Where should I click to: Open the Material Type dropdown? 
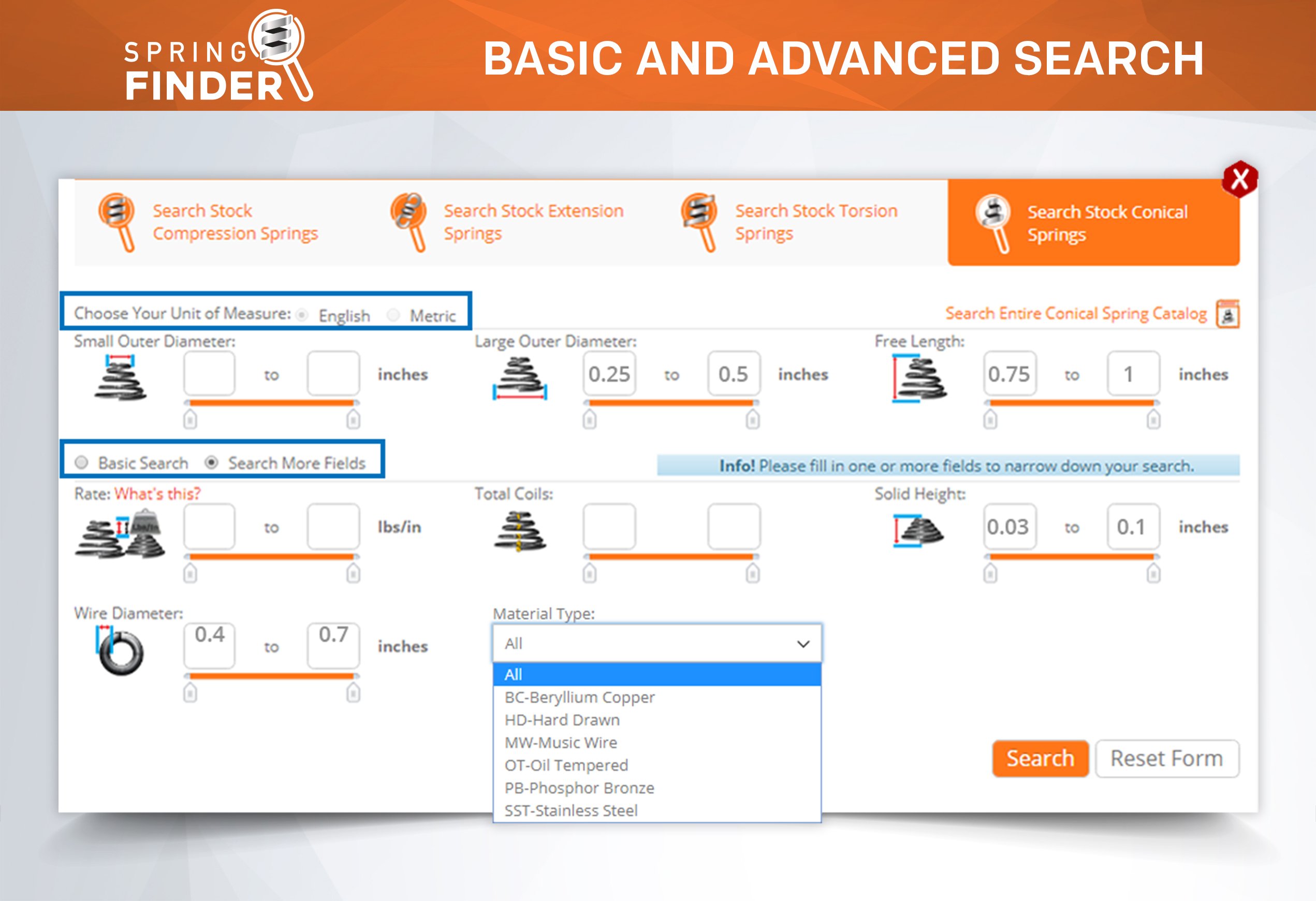[657, 643]
